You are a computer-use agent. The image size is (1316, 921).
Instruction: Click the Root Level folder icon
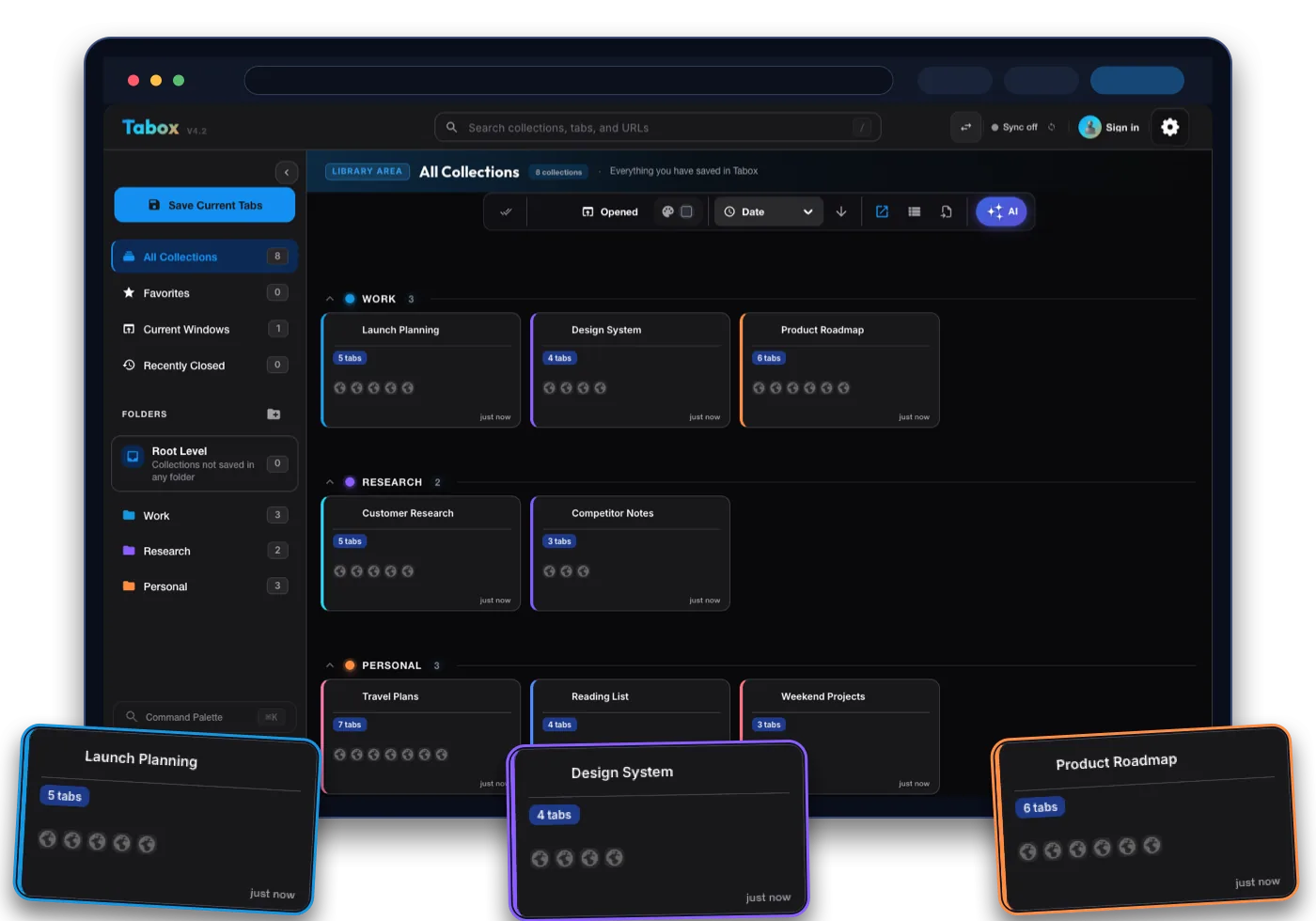(133, 457)
